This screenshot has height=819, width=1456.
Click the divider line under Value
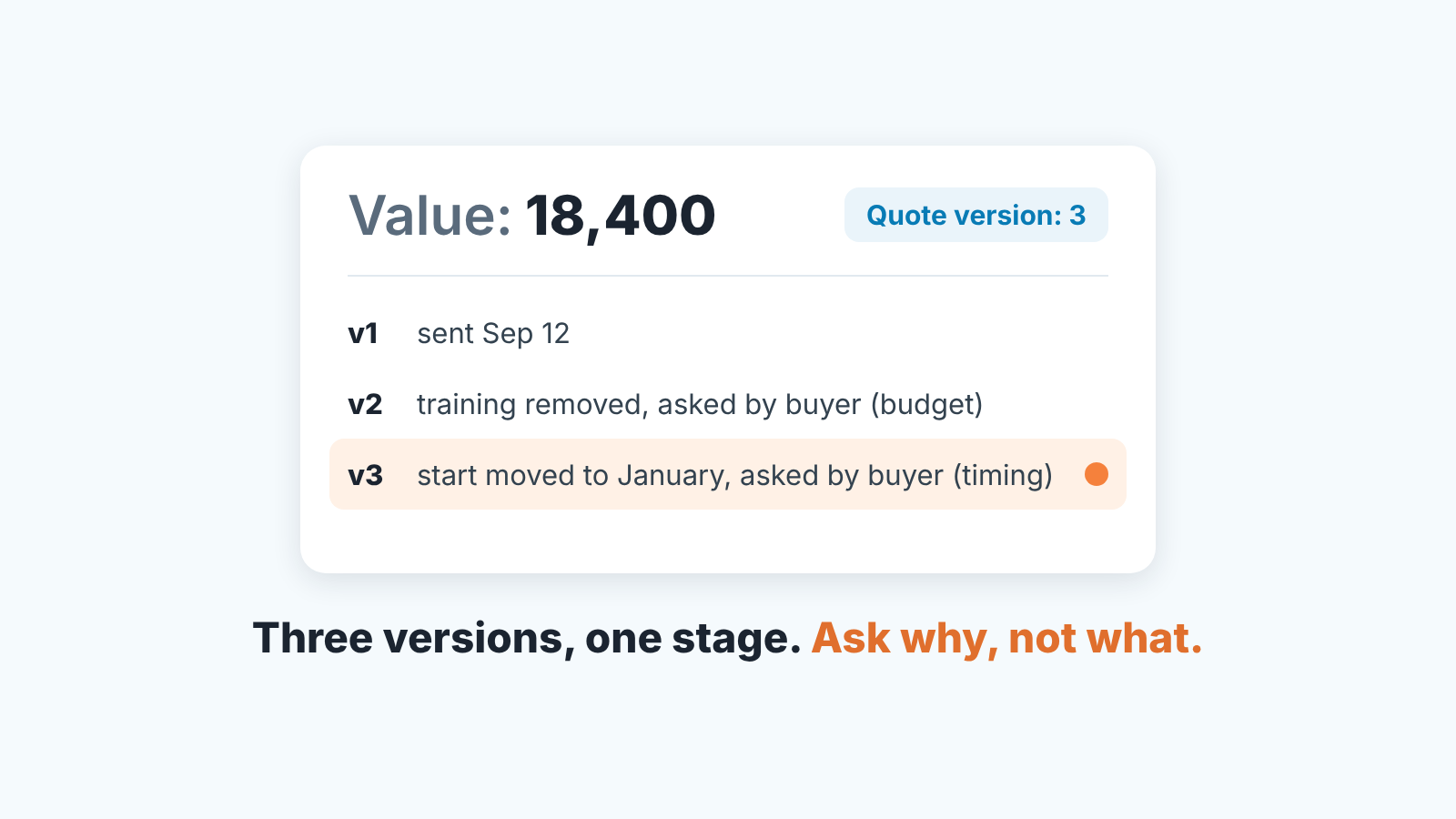click(x=728, y=276)
